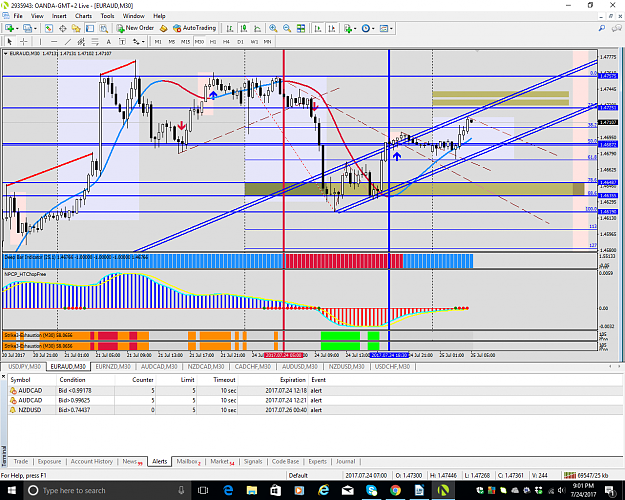Switch chart to bar chart style
The width and height of the screenshot is (625, 500).
pyautogui.click(x=230, y=28)
